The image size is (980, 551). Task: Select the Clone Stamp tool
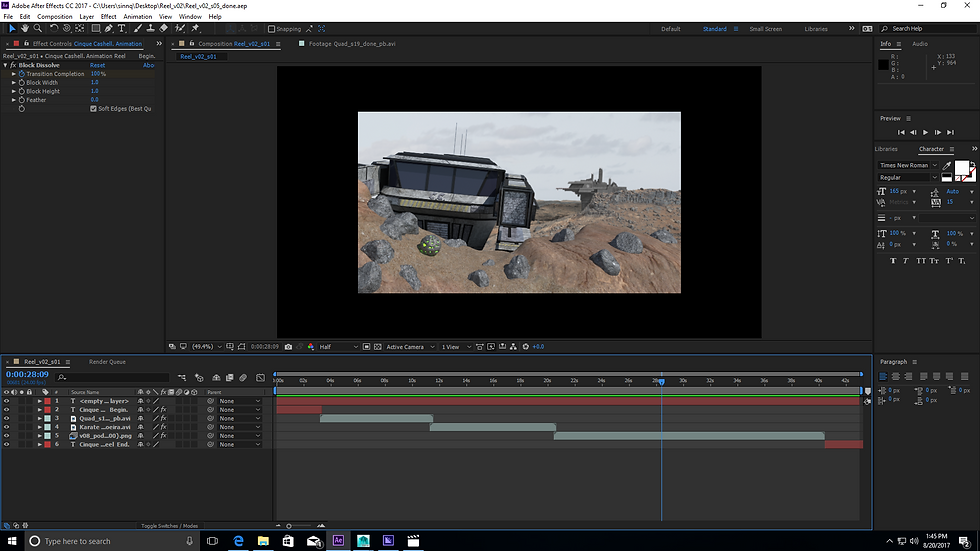pyautogui.click(x=151, y=29)
